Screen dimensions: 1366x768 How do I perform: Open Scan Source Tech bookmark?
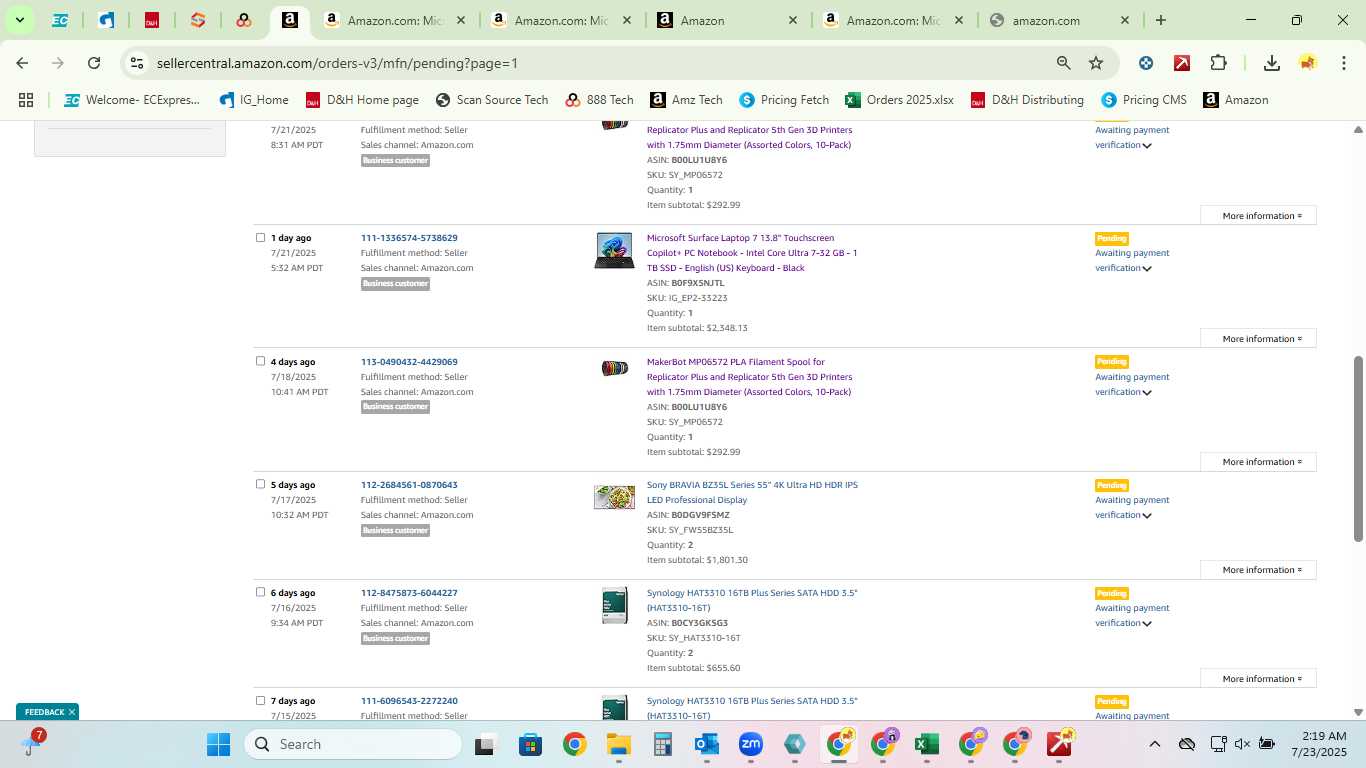(x=492, y=100)
